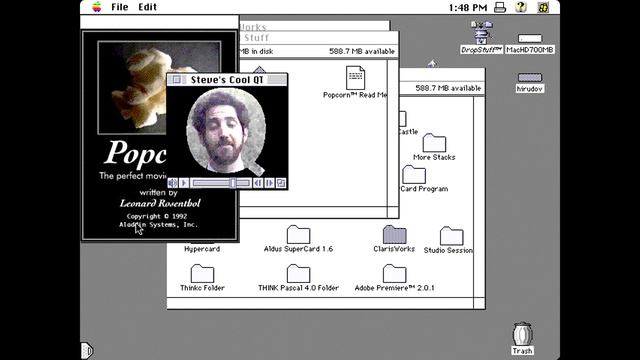
Task: Step the movie backward one frame
Action: 258,183
